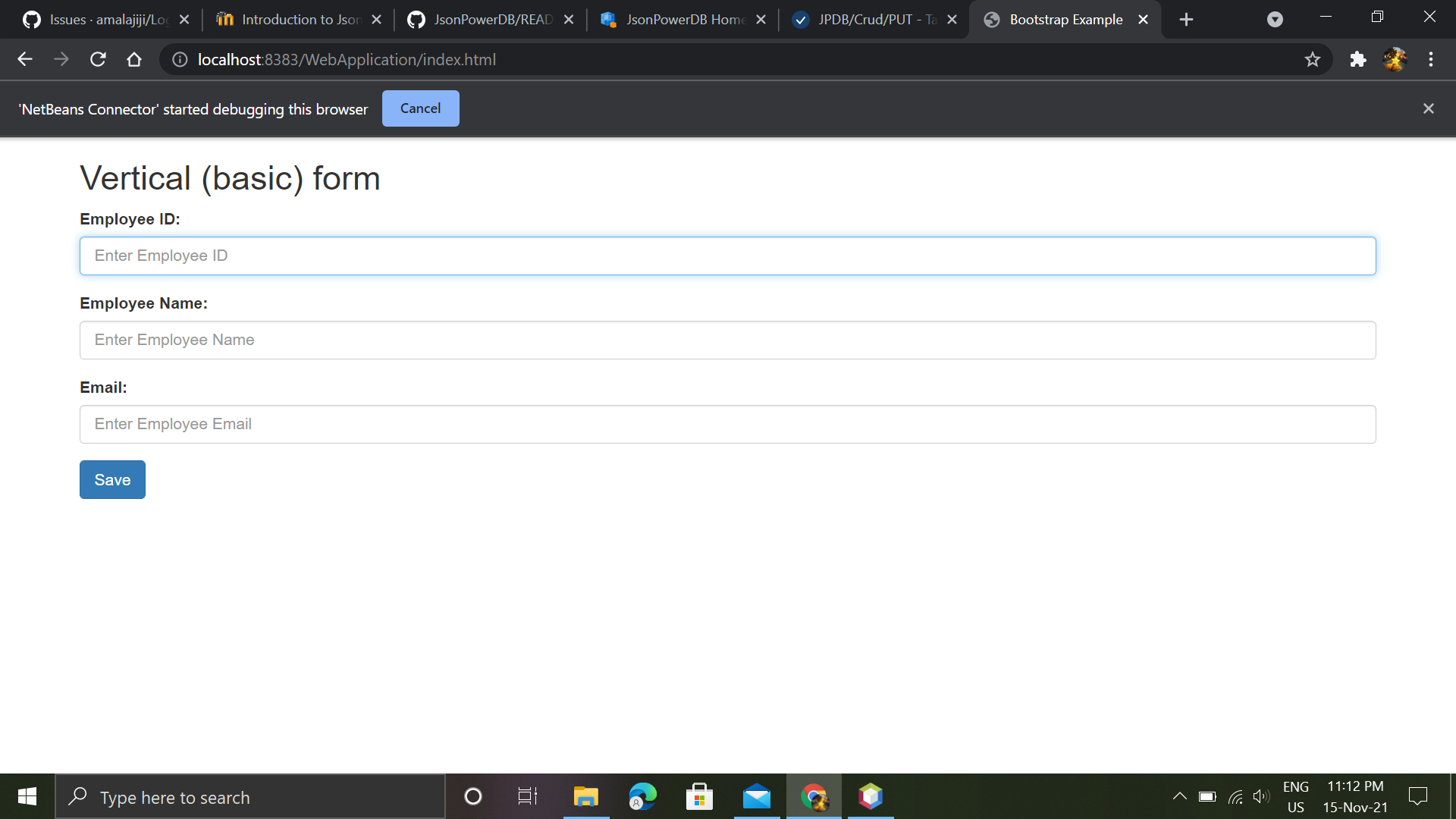Click the browser back arrow
This screenshot has width=1456, height=819.
pyautogui.click(x=25, y=59)
